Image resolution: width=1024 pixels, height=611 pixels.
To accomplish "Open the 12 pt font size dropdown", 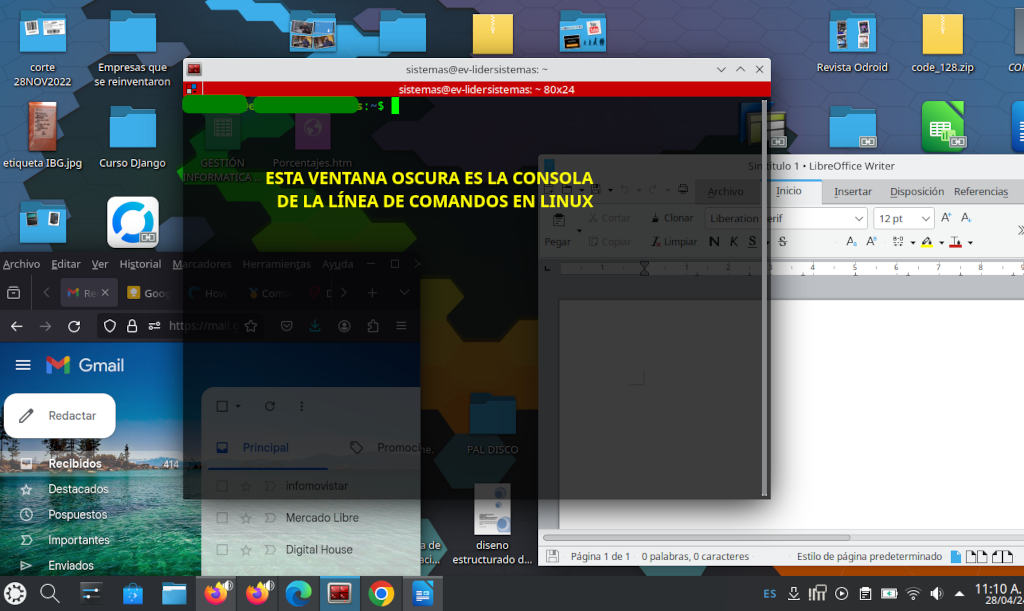I will pos(925,219).
